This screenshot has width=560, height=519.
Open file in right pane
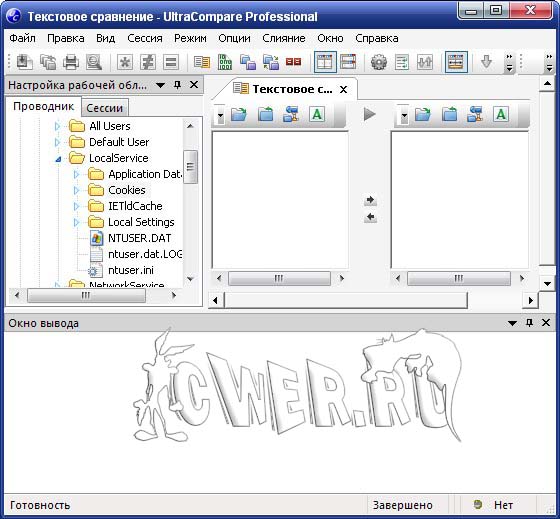[422, 115]
